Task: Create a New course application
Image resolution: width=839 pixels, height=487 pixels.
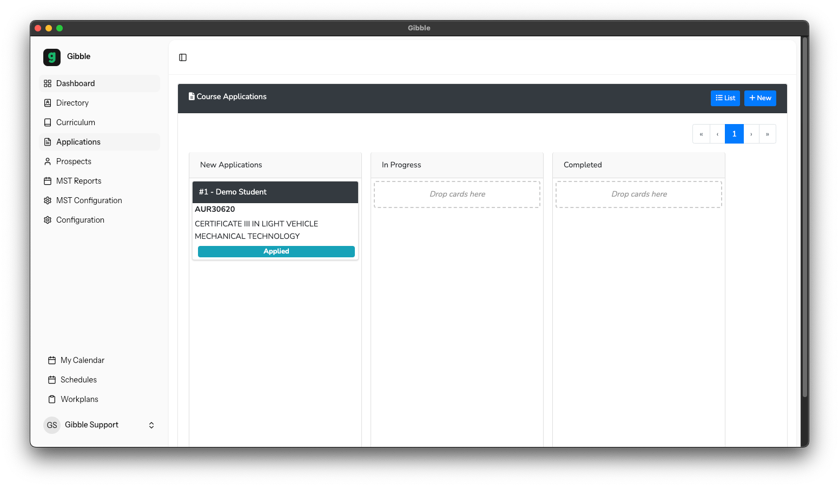Action: (x=760, y=98)
